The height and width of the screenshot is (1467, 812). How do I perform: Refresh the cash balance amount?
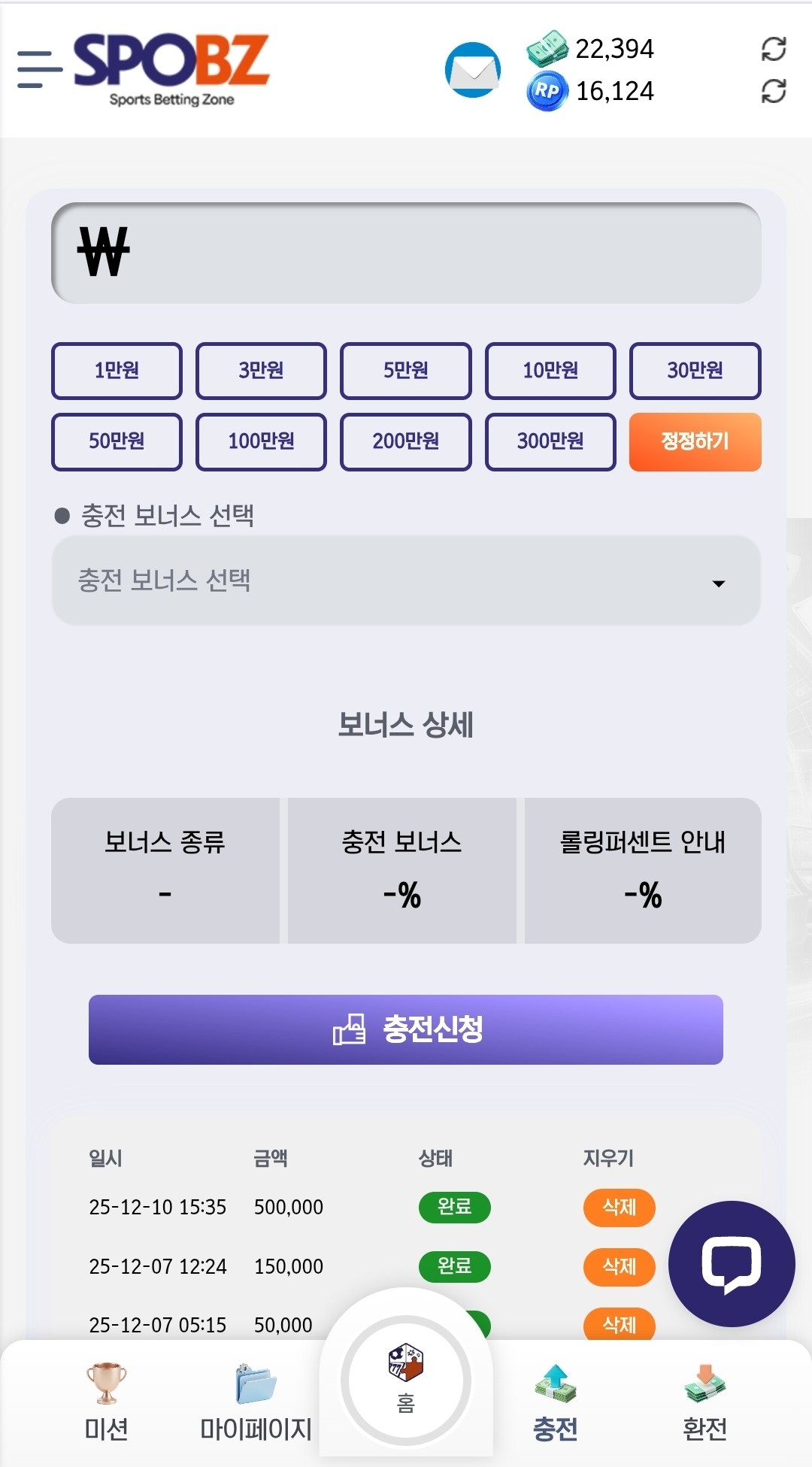(x=773, y=49)
